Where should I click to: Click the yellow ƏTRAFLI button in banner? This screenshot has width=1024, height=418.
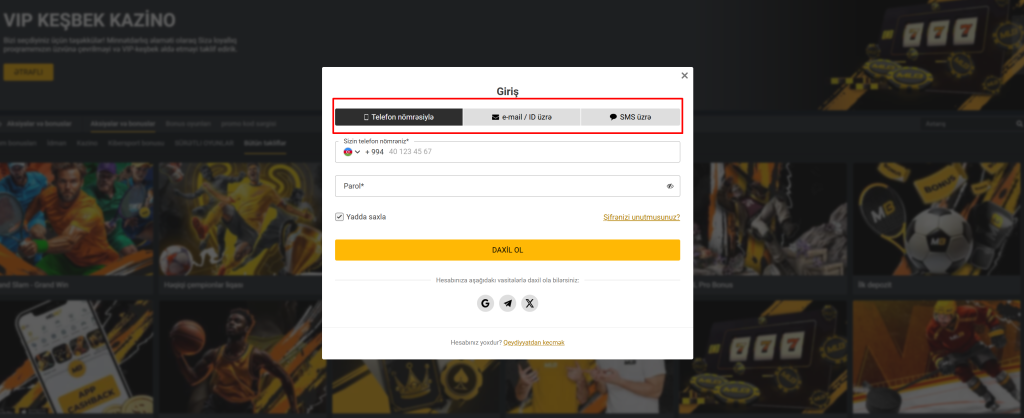[x=28, y=72]
